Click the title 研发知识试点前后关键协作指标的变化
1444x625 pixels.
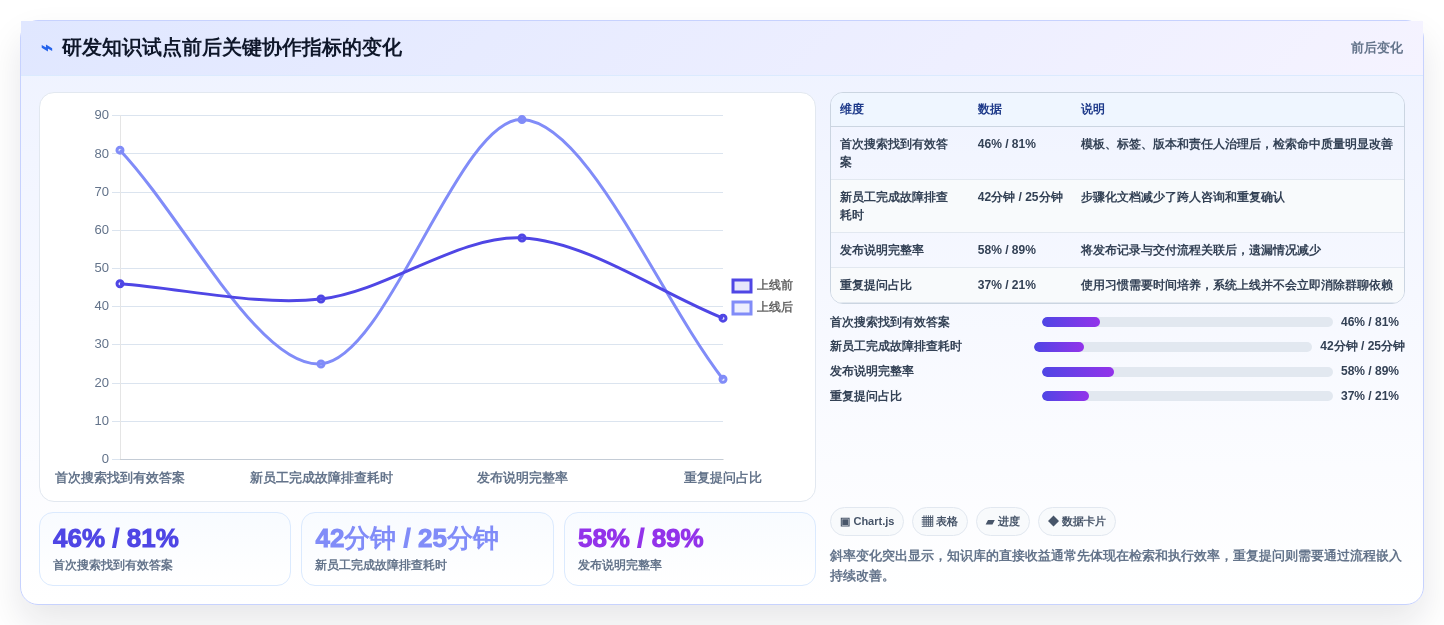tap(232, 48)
